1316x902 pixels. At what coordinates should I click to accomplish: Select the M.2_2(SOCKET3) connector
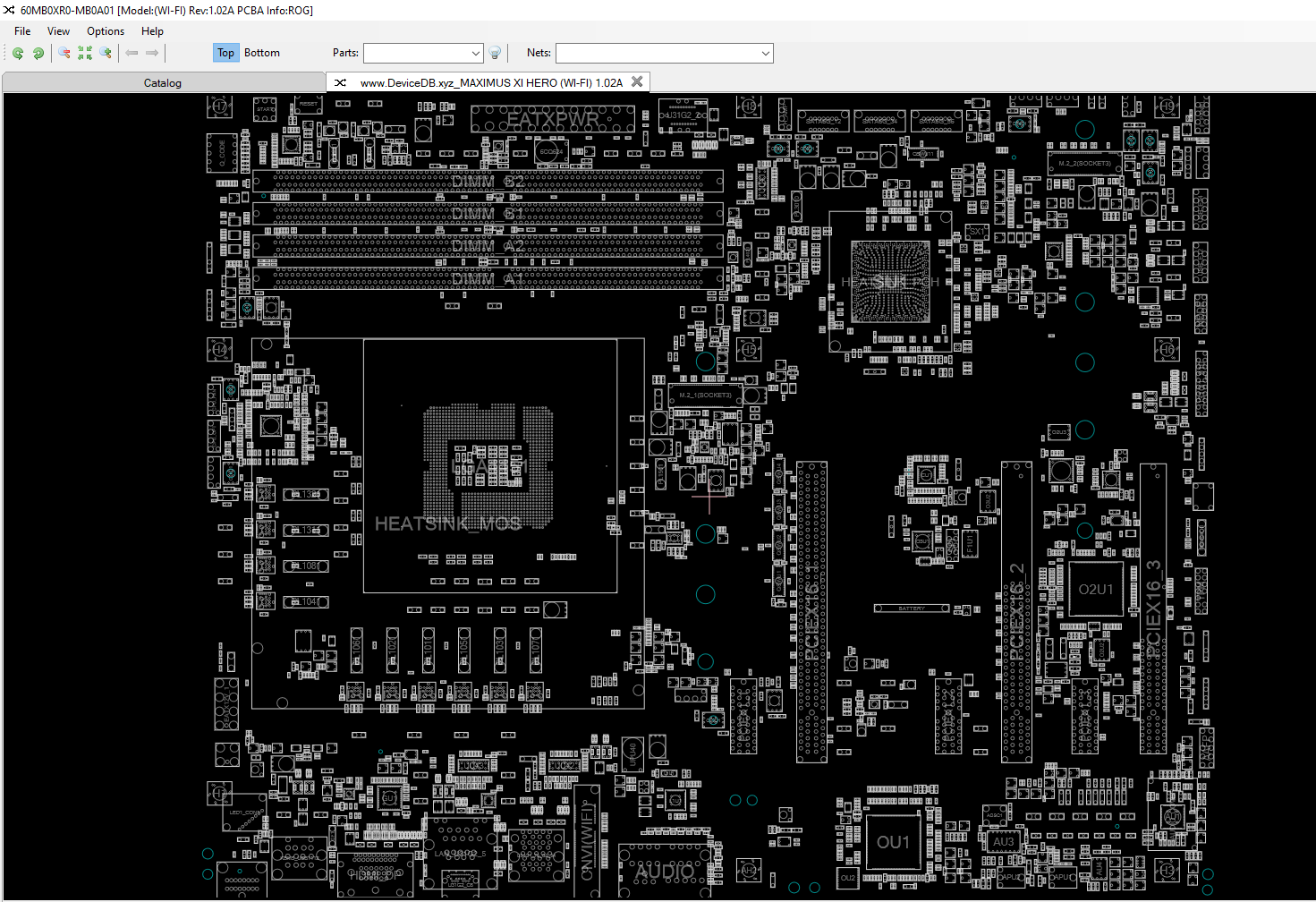1084,164
